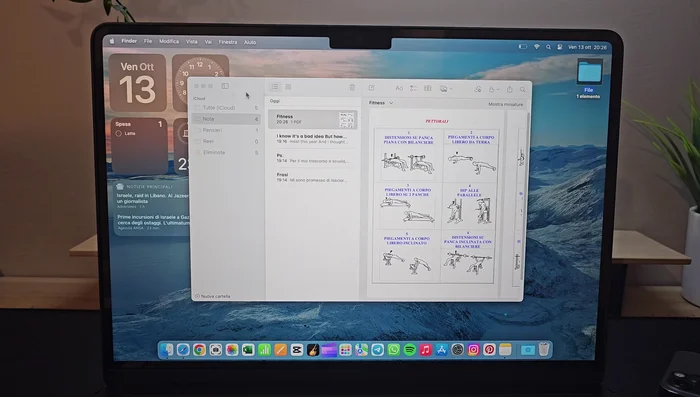Open Spotify from the Dock
Image resolution: width=700 pixels, height=397 pixels.
(x=410, y=350)
